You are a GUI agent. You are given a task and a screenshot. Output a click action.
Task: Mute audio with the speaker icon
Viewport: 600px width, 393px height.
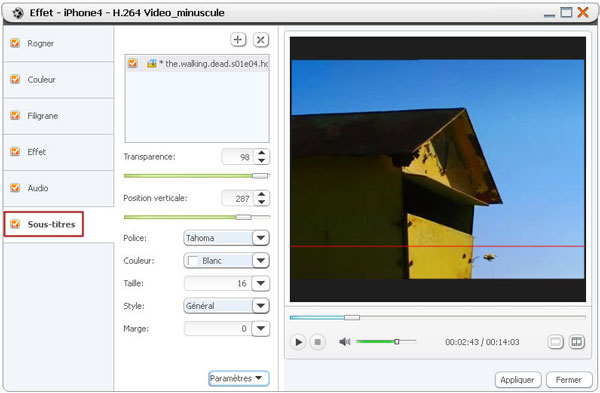click(345, 341)
